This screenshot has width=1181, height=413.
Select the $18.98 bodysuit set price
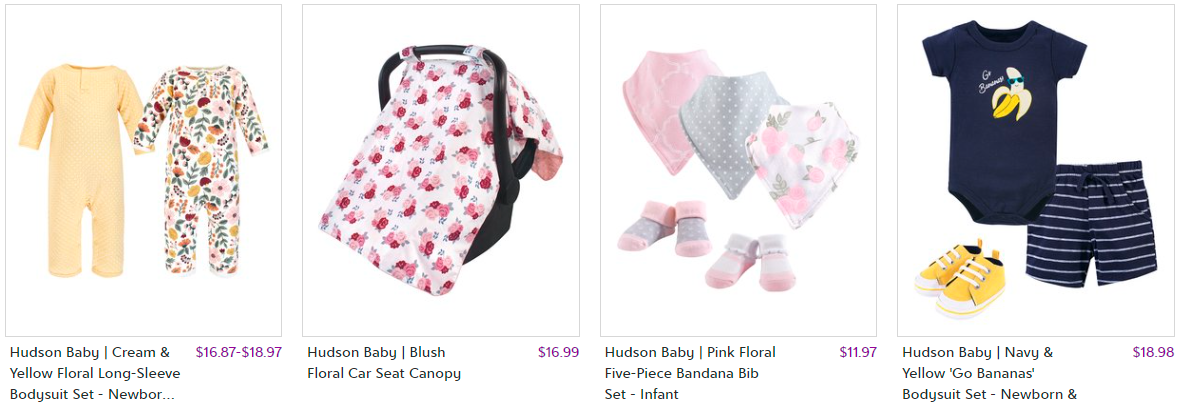click(1153, 352)
